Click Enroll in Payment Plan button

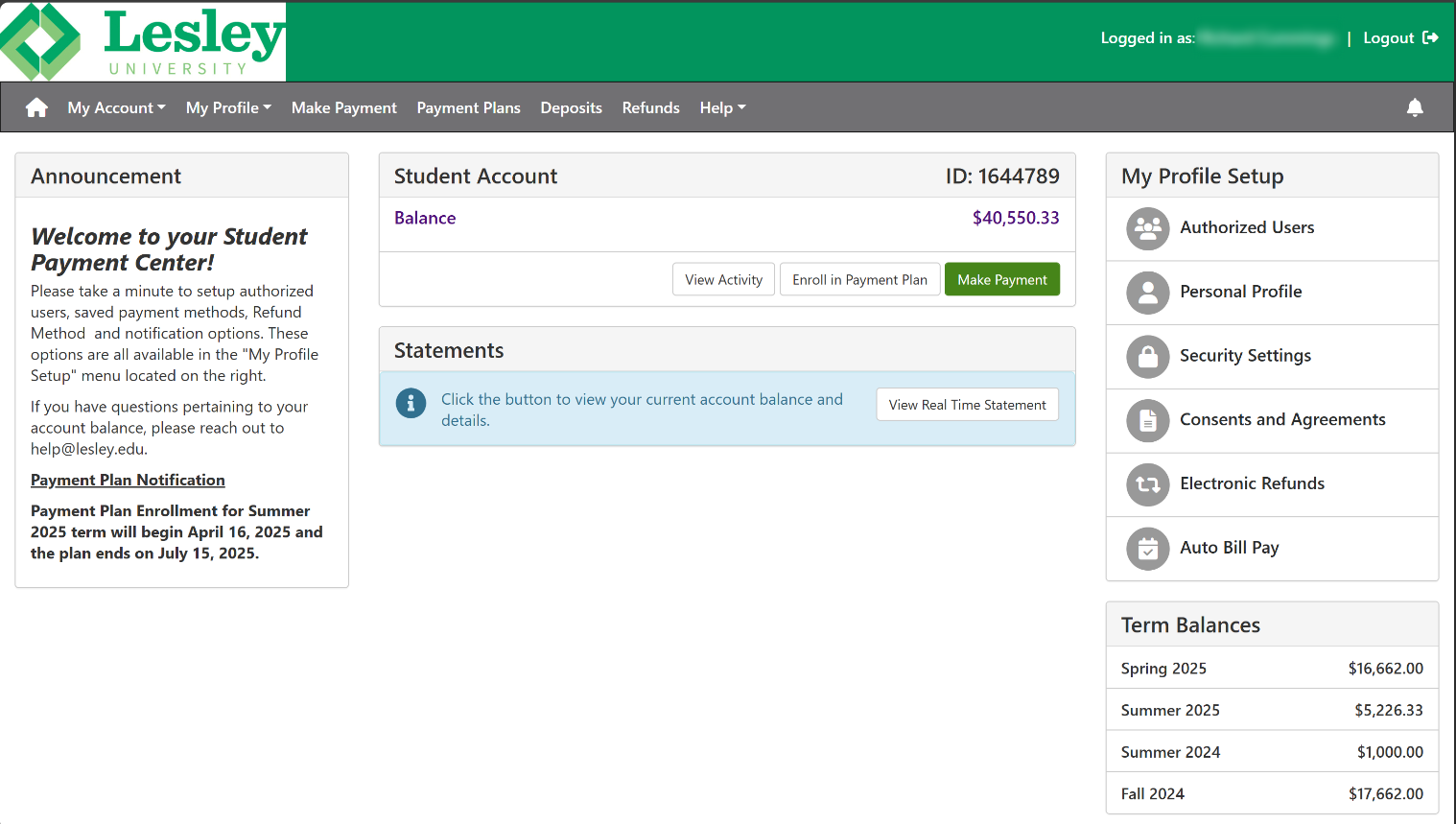[x=859, y=279]
